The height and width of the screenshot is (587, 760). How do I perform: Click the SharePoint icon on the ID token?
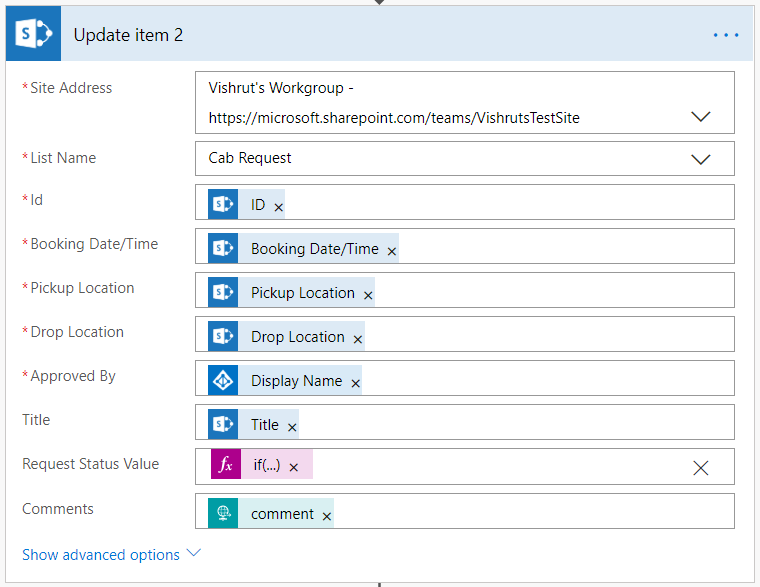[223, 204]
